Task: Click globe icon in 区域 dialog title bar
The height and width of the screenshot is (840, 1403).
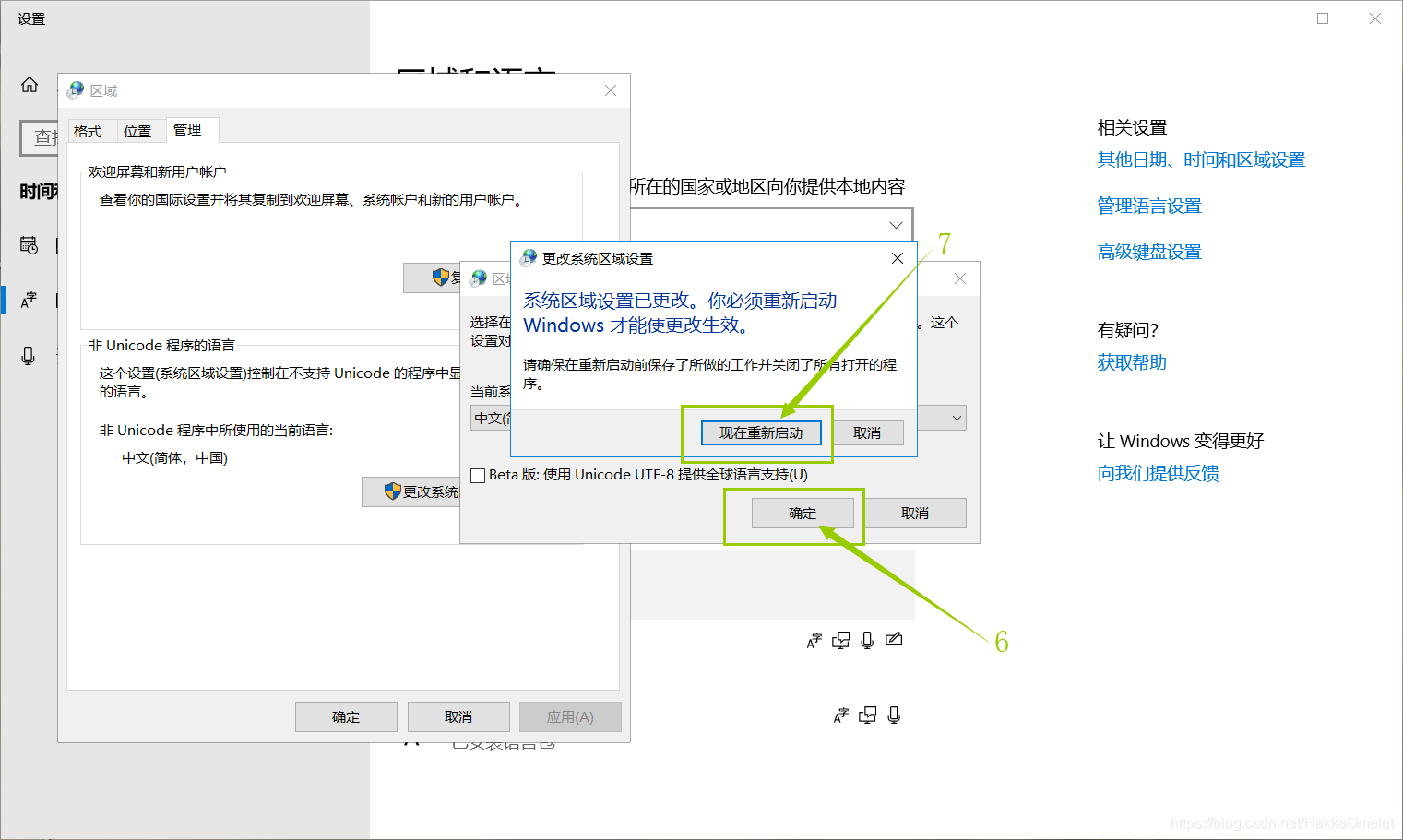Action: pos(77,90)
